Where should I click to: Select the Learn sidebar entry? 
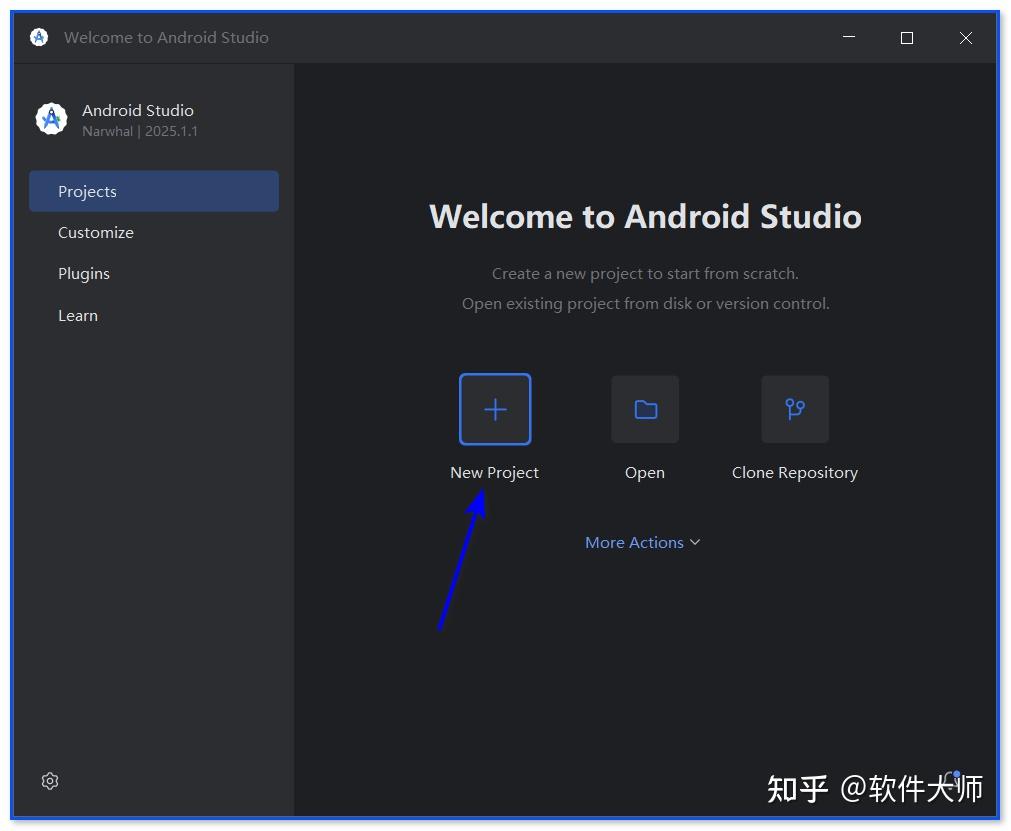point(78,315)
